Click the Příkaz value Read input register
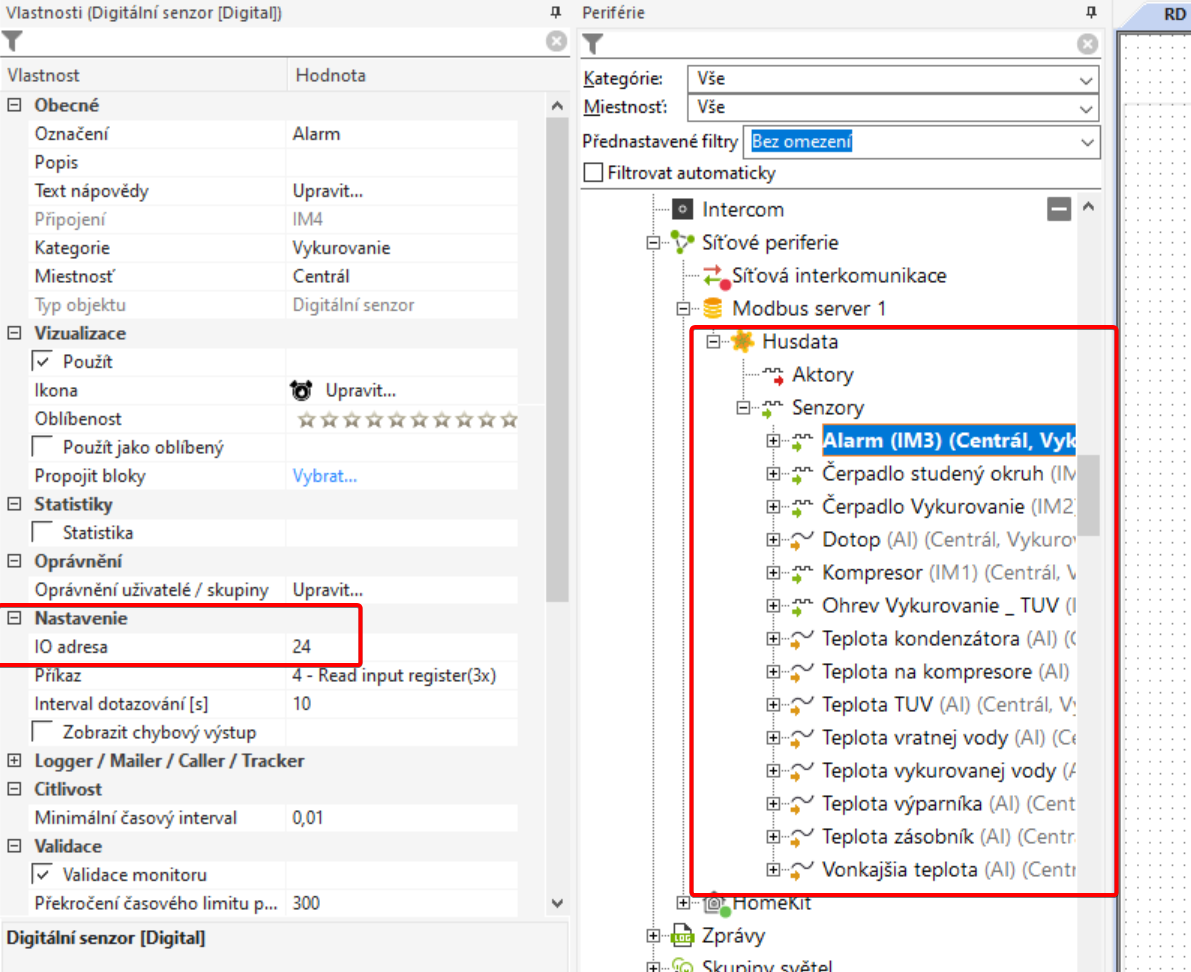The width and height of the screenshot is (1191, 972). 394,675
